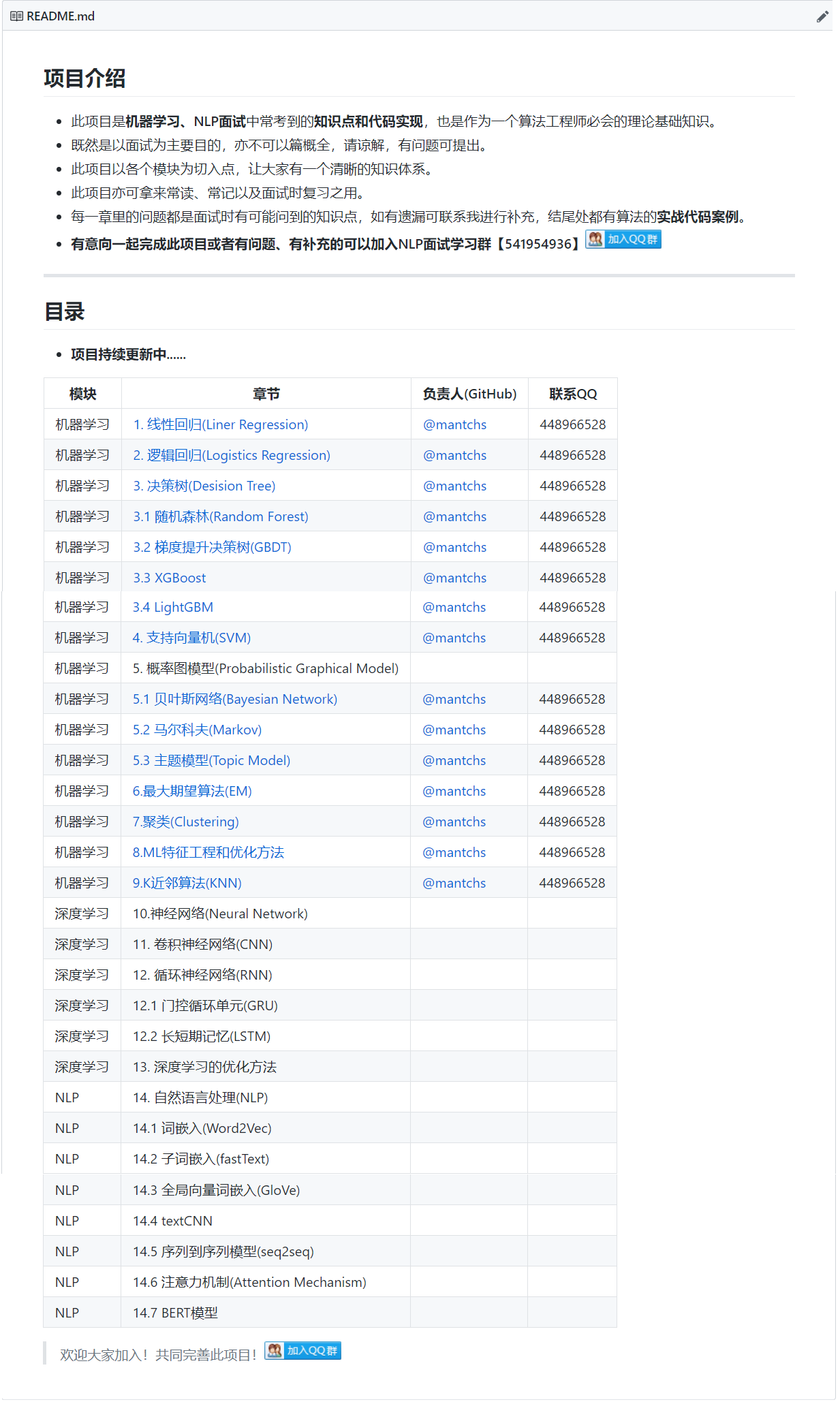Viewport: 840px width, 1402px height.
Task: Click @mantchs in the Bayesian Network row
Action: click(x=454, y=699)
